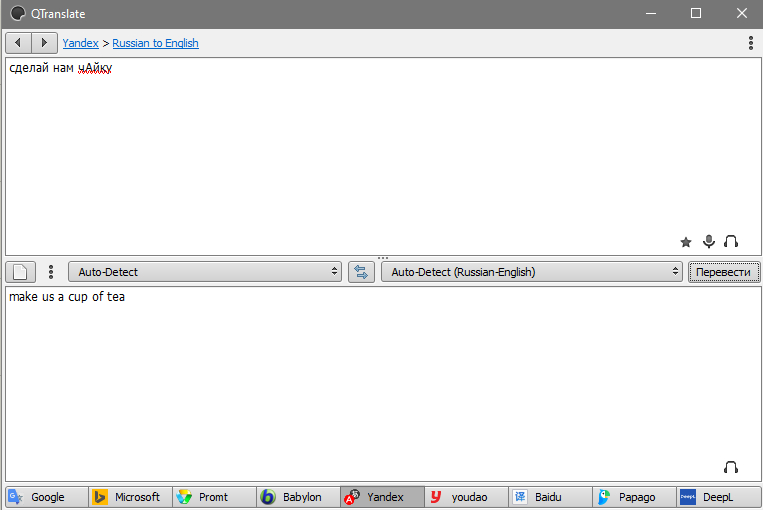Click the forward navigation arrow button
This screenshot has height=510, width=763.
click(x=45, y=43)
